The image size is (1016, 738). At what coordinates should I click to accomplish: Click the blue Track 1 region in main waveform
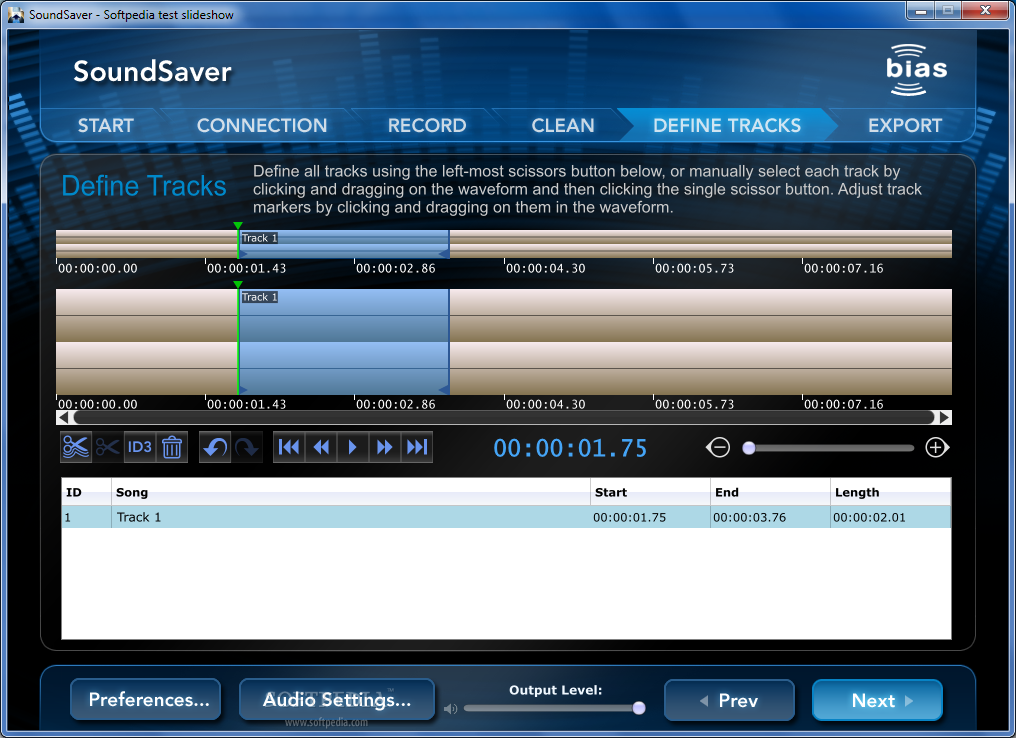point(343,341)
